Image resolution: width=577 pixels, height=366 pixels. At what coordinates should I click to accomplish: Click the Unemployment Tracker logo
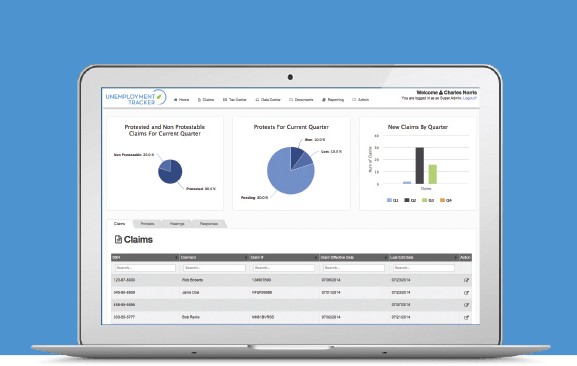[x=136, y=97]
